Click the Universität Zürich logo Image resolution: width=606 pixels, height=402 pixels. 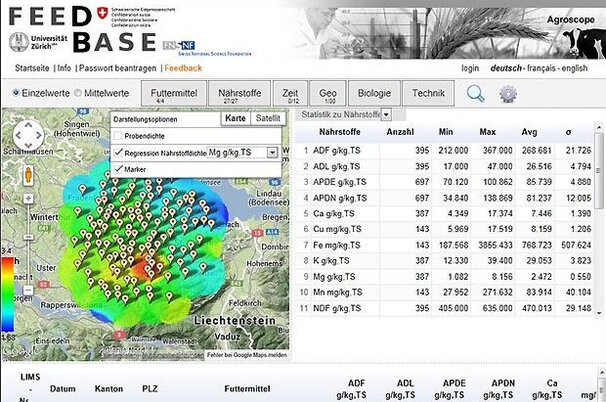point(37,42)
